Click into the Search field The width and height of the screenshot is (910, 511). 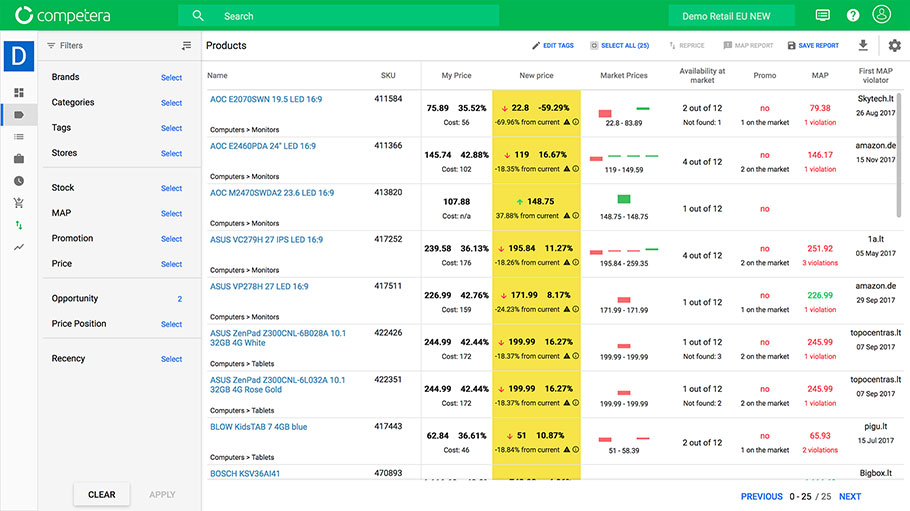coord(338,16)
